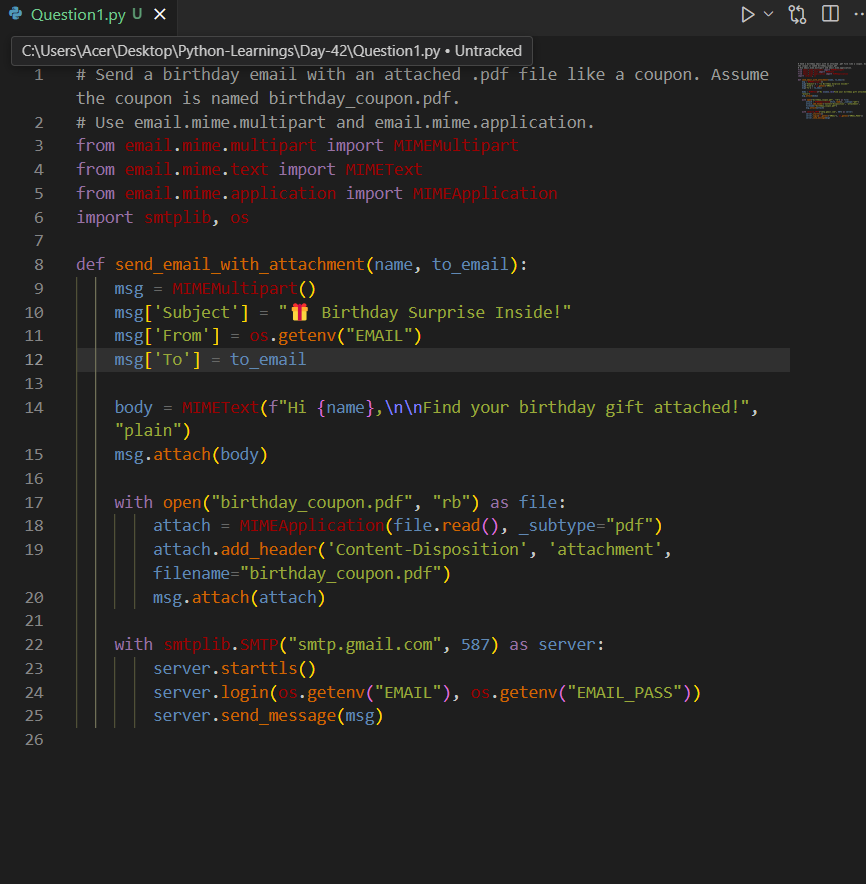Click the send_email_with_attachment function name
Screen dimensions: 866x884
coord(240,264)
